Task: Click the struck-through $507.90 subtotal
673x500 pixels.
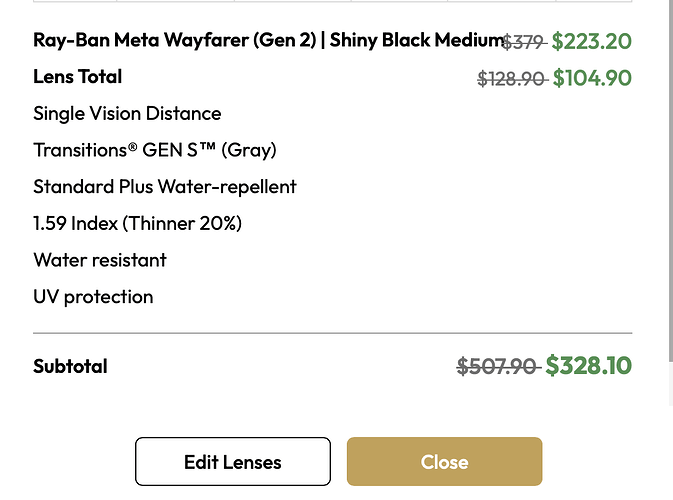Action: click(498, 367)
